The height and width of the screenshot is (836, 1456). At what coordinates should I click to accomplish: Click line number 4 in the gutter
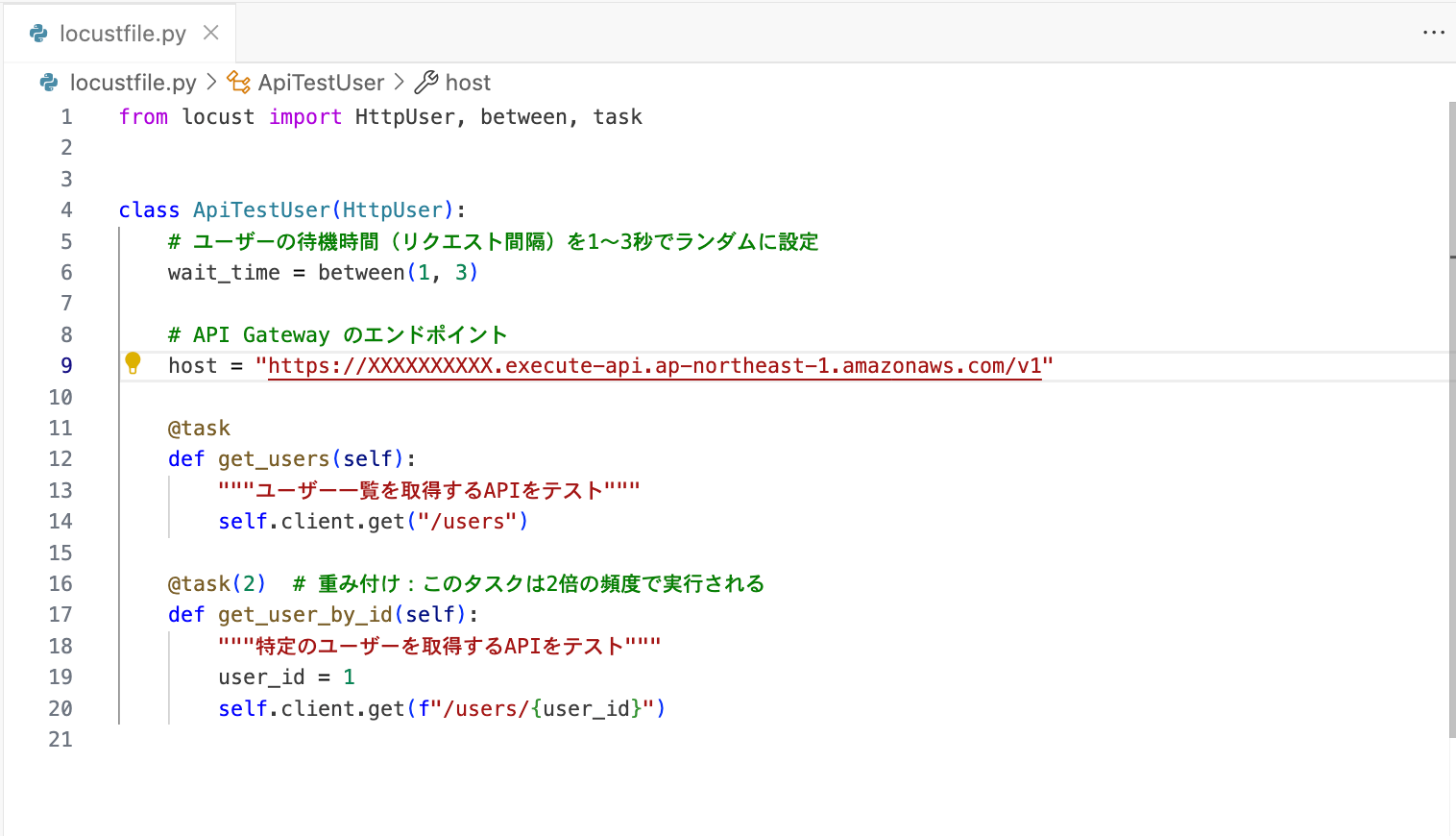(x=66, y=210)
